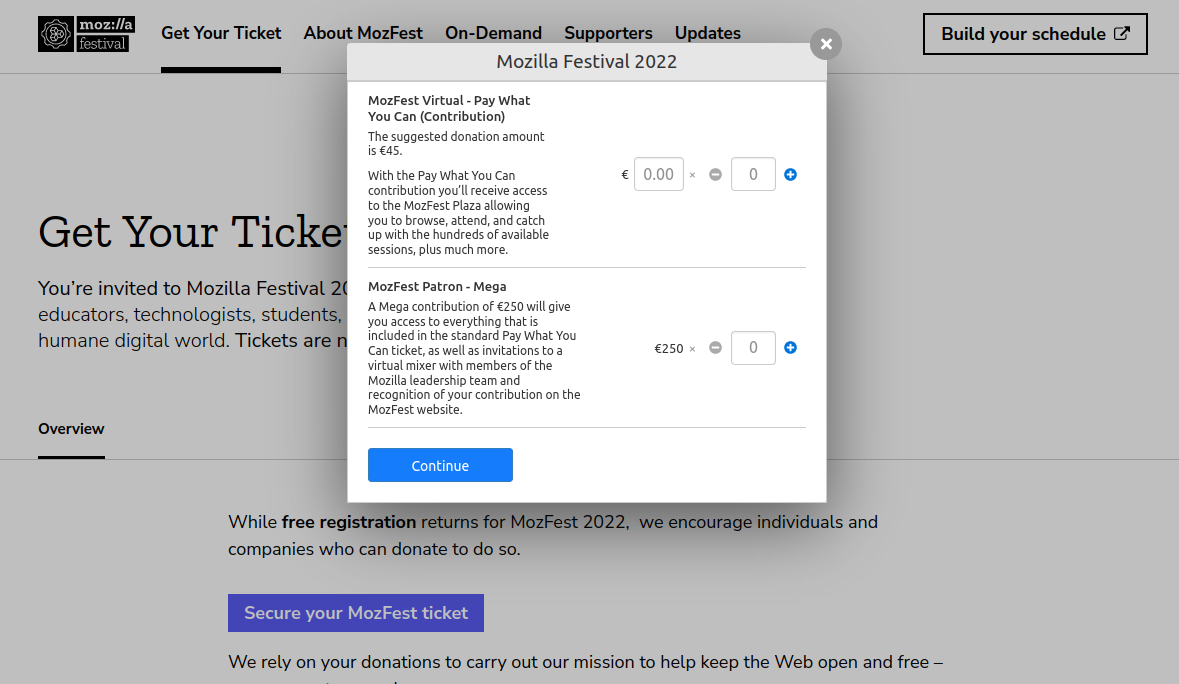Open the Updates navigation item

pyautogui.click(x=708, y=33)
